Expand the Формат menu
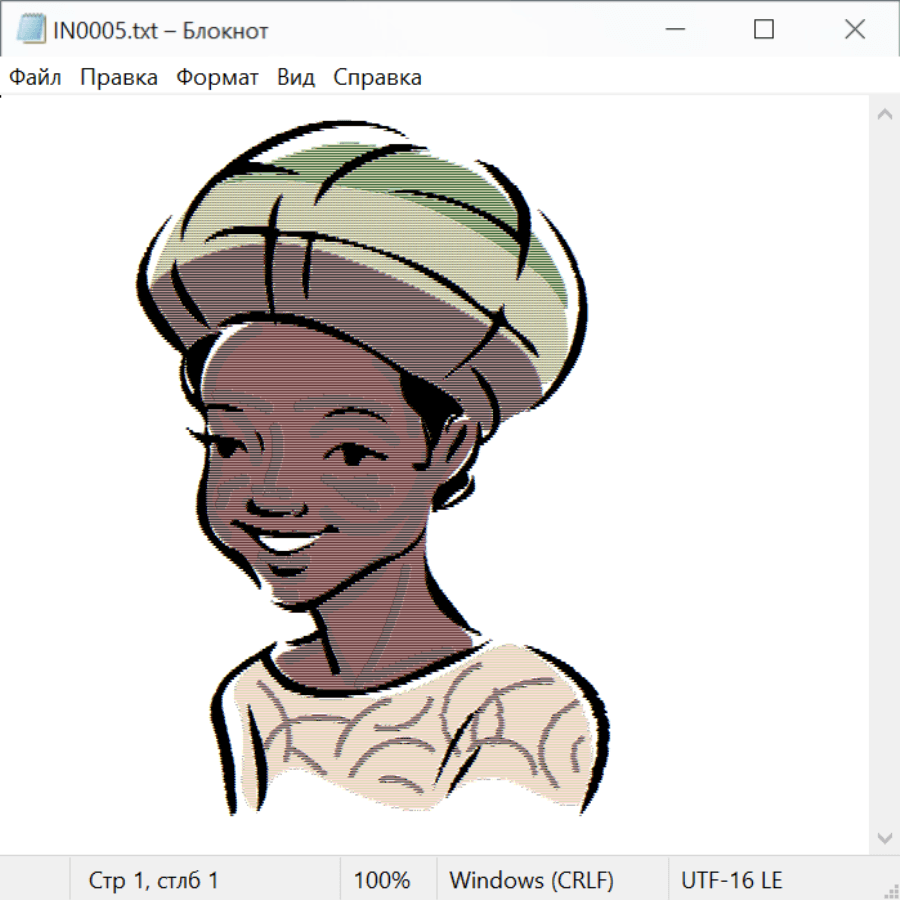This screenshot has height=900, width=900. point(217,78)
